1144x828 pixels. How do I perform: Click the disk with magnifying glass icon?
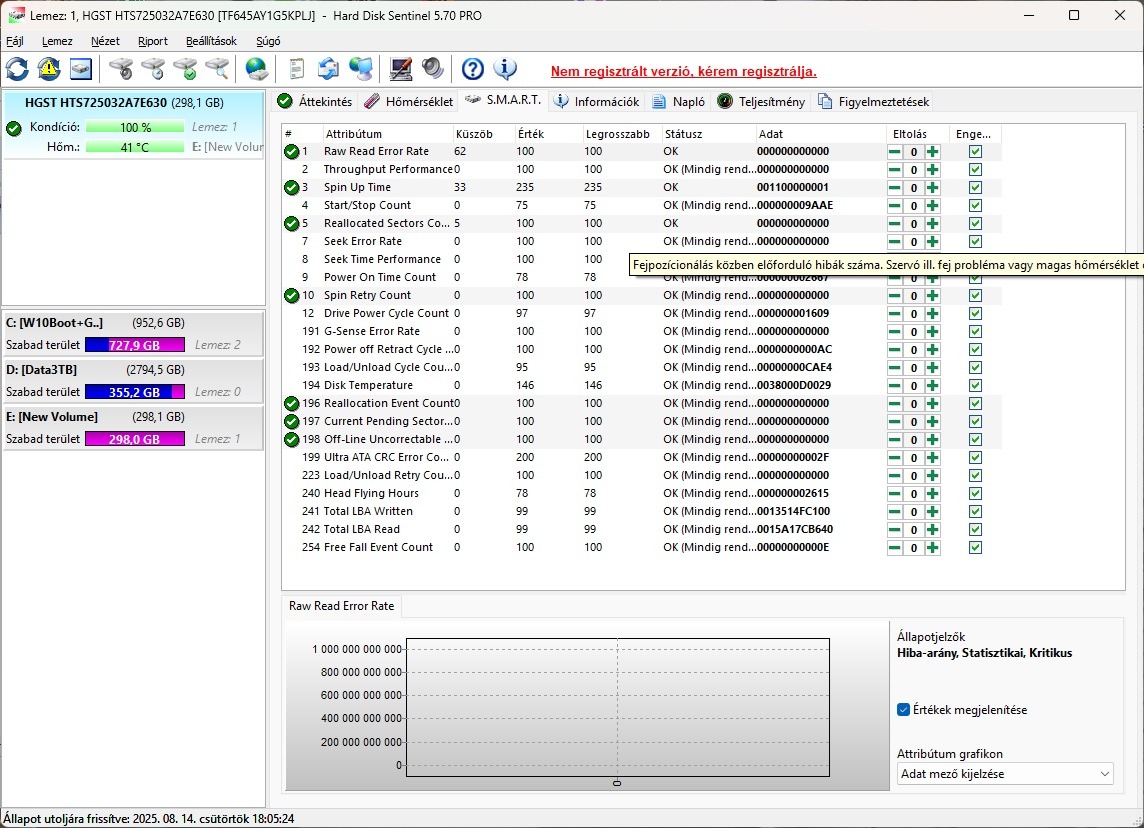coord(217,69)
